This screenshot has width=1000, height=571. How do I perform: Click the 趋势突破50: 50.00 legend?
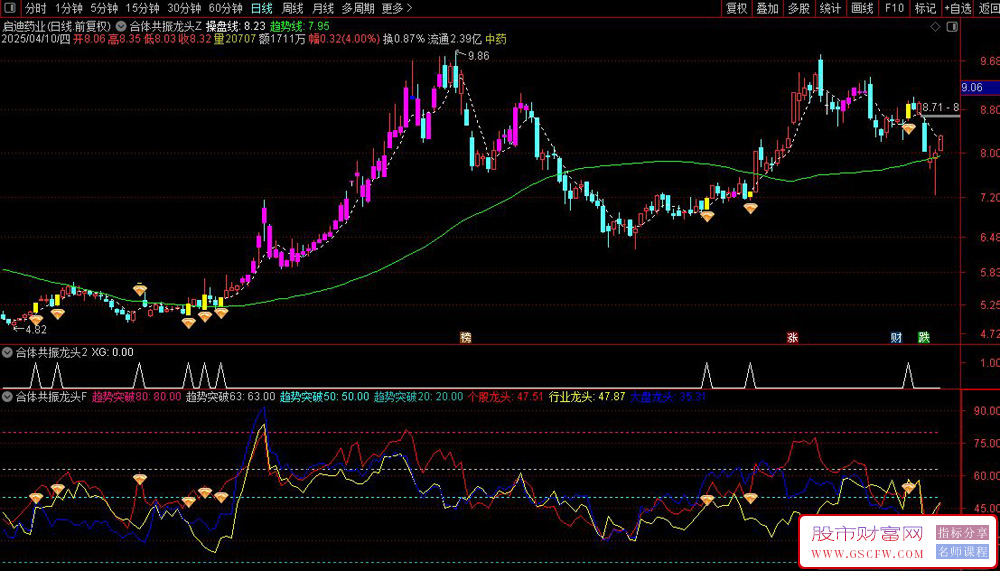(325, 396)
